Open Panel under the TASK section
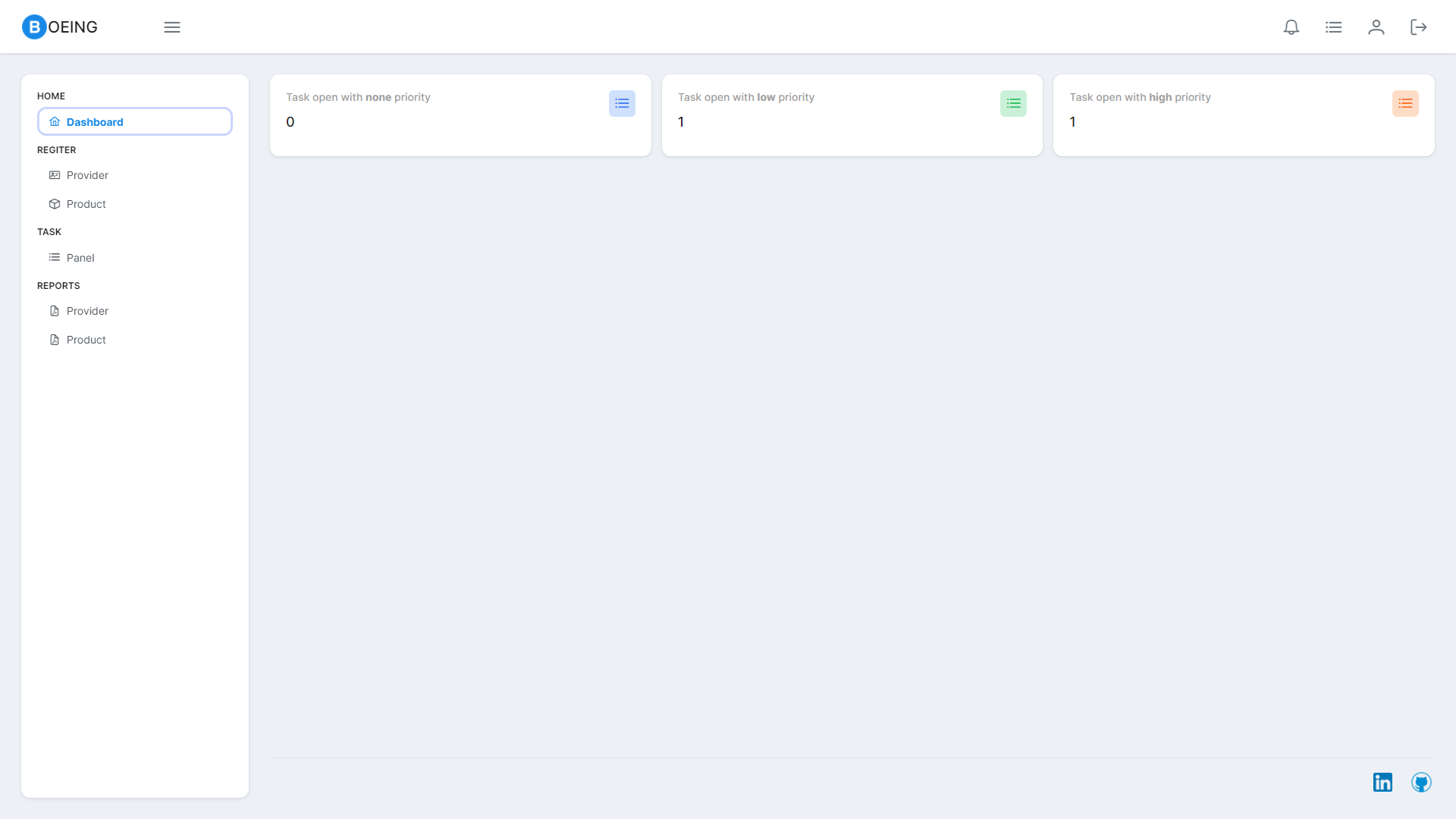1456x819 pixels. (80, 257)
